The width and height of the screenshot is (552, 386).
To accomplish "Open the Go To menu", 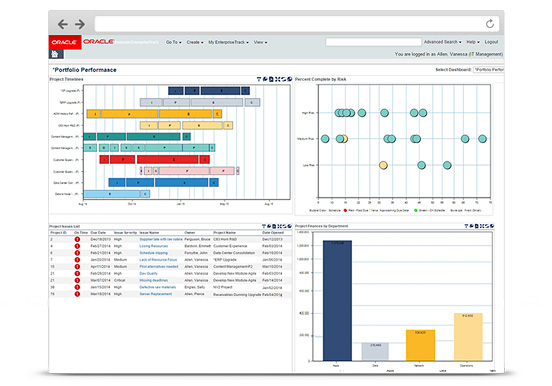I will click(174, 42).
